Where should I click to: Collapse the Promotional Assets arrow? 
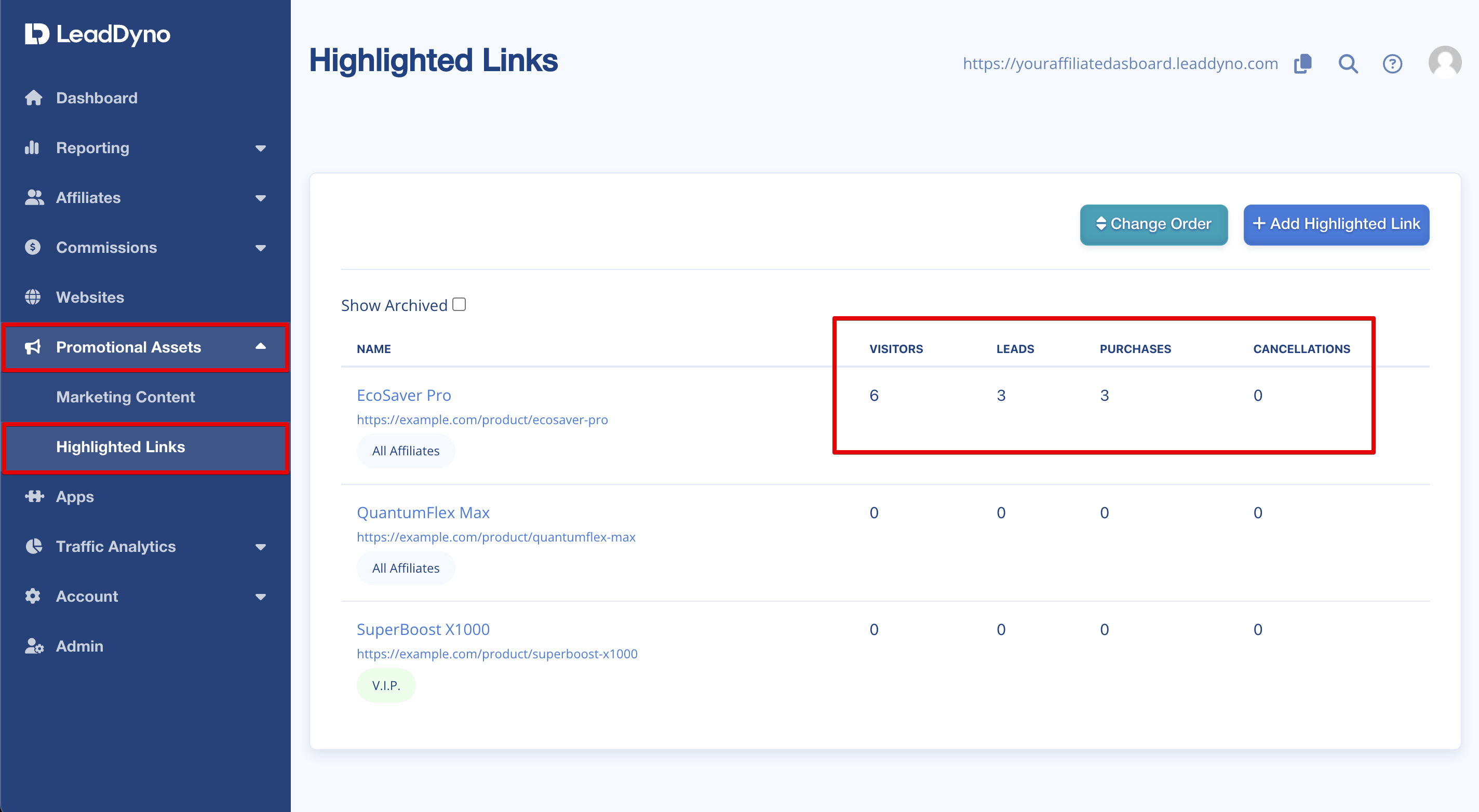[x=261, y=346]
